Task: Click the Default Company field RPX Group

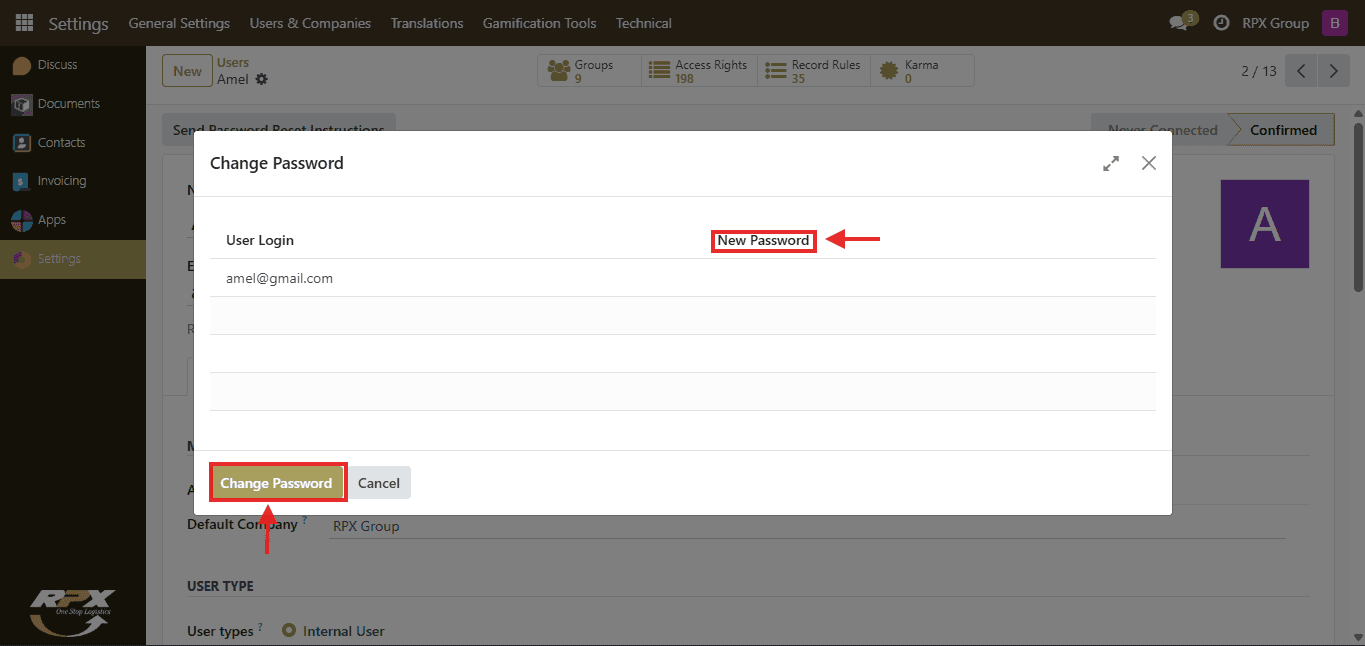Action: [x=807, y=526]
